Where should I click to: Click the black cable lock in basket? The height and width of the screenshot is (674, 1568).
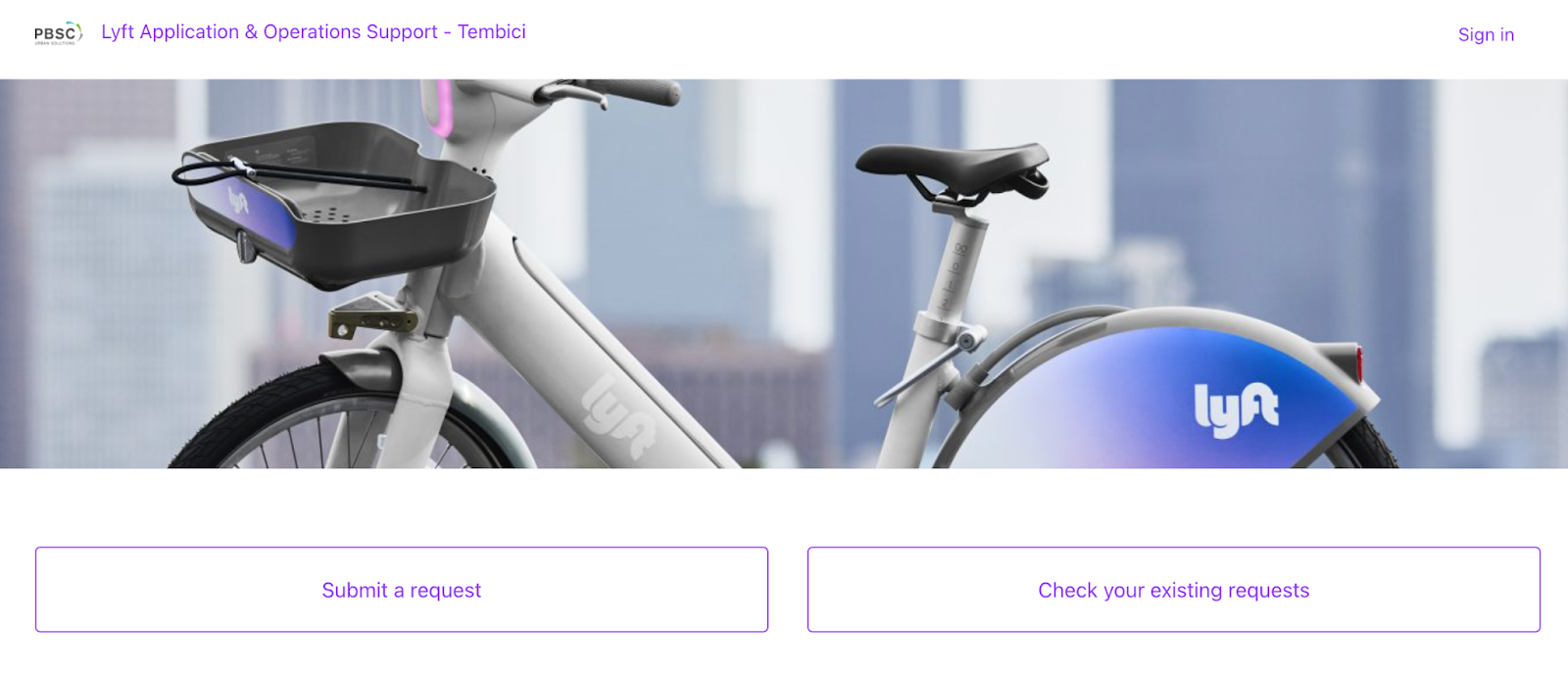294,176
